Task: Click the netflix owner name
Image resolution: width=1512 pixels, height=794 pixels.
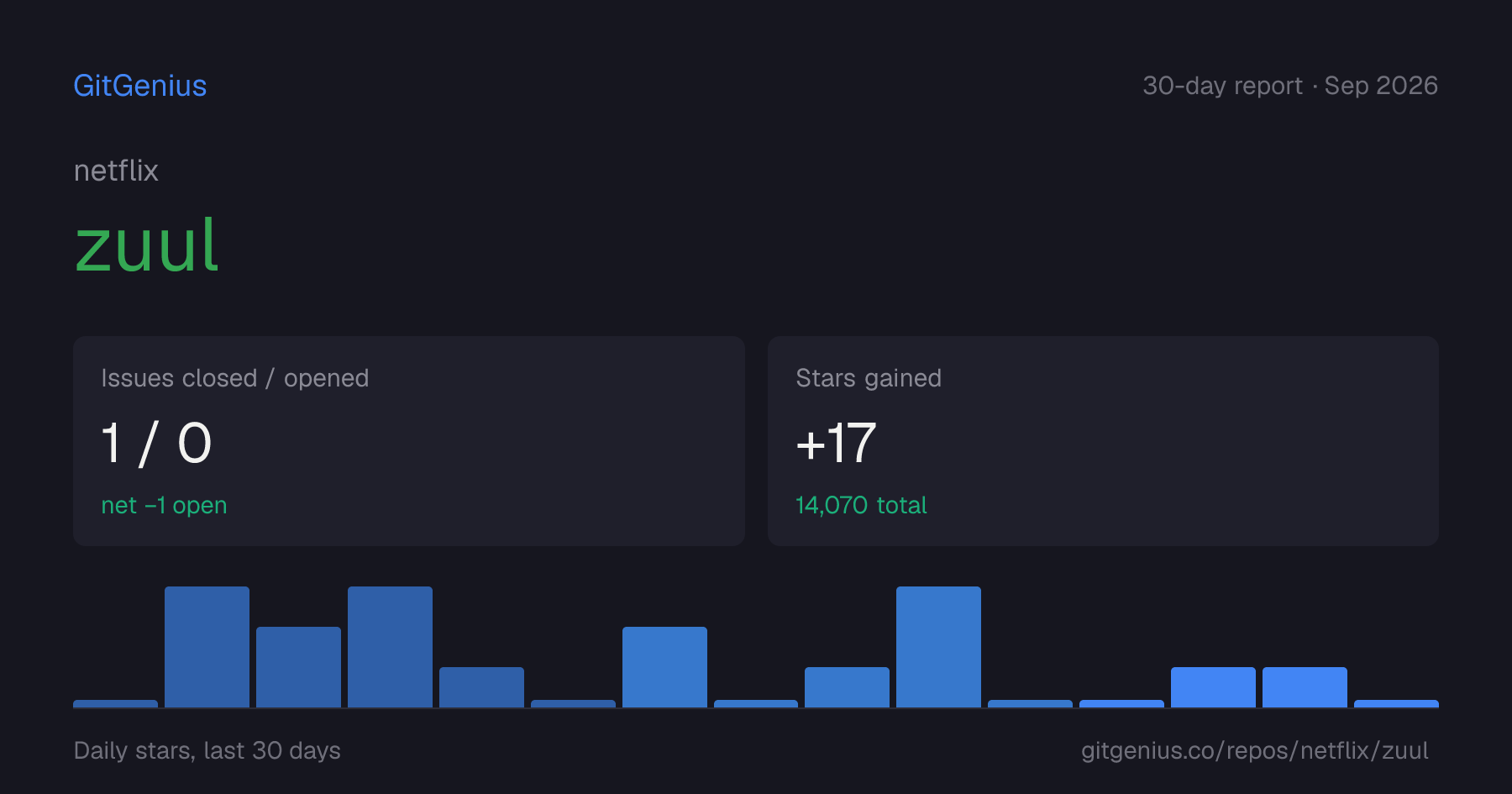Action: click(x=116, y=171)
